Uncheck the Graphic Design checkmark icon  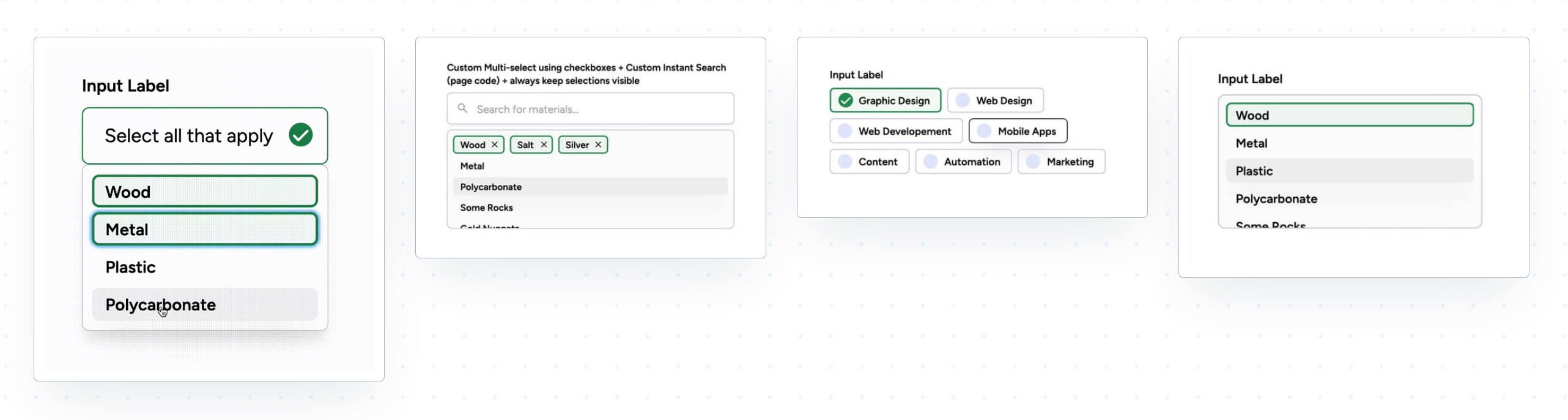coord(845,100)
